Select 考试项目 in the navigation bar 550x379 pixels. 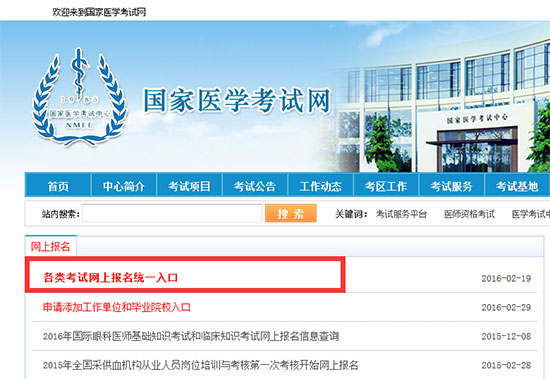point(189,186)
